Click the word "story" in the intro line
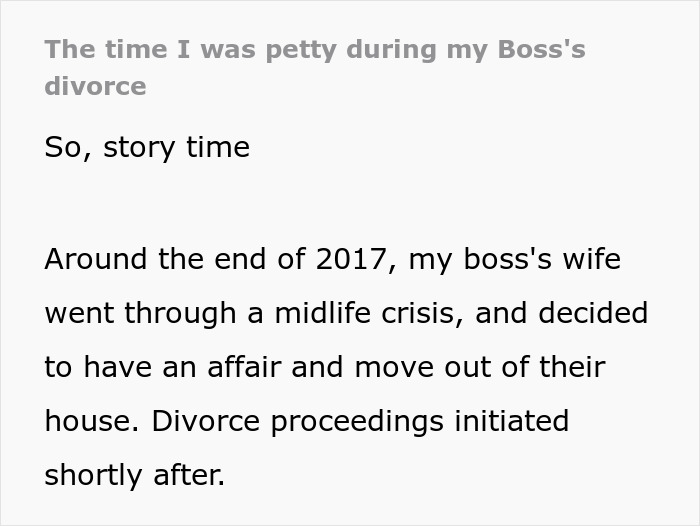 (140, 148)
